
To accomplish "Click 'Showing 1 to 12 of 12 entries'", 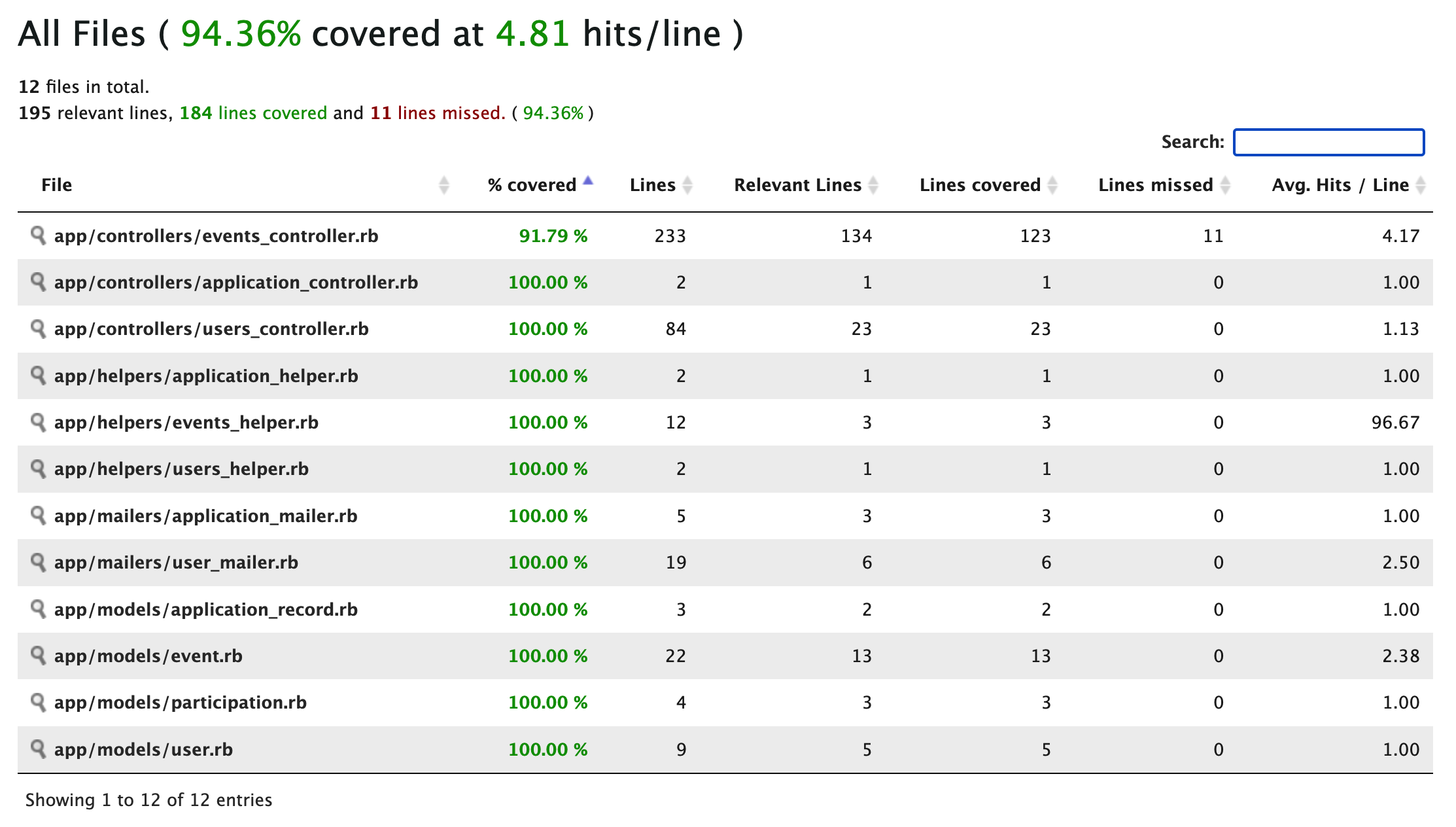I will [x=148, y=800].
